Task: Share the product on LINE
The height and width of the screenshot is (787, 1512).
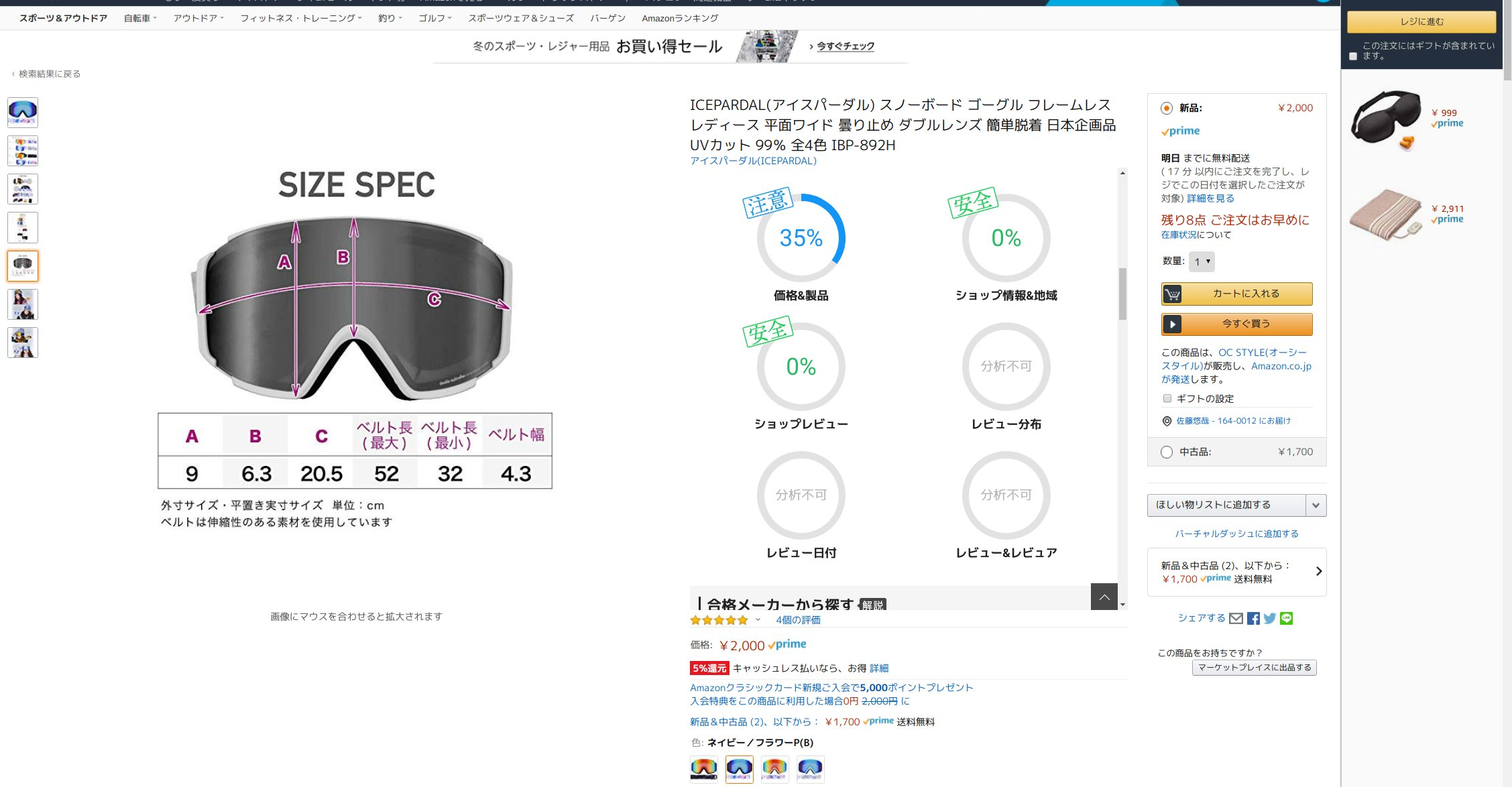Action: click(1286, 618)
